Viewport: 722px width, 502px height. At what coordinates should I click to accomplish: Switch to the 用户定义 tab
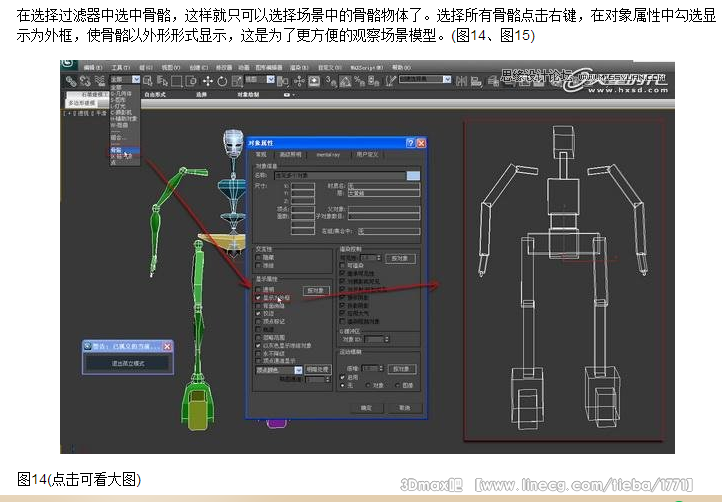[367, 155]
